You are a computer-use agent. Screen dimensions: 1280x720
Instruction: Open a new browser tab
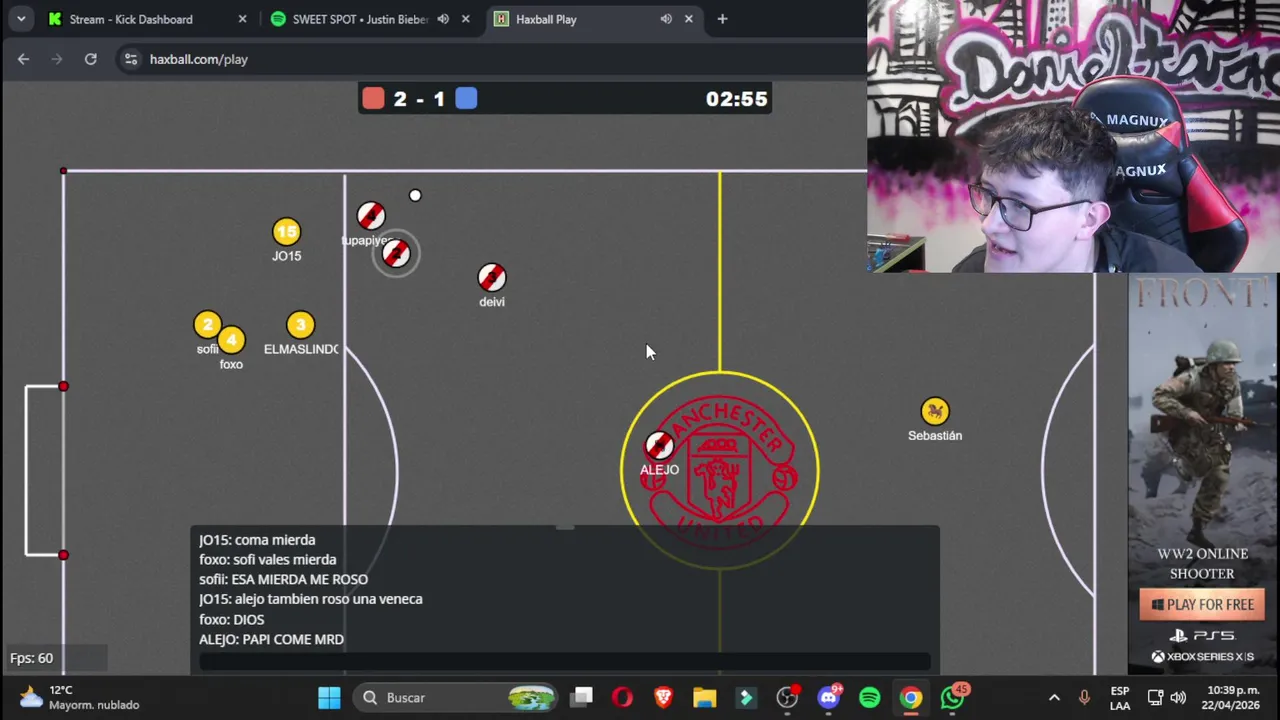coord(722,19)
